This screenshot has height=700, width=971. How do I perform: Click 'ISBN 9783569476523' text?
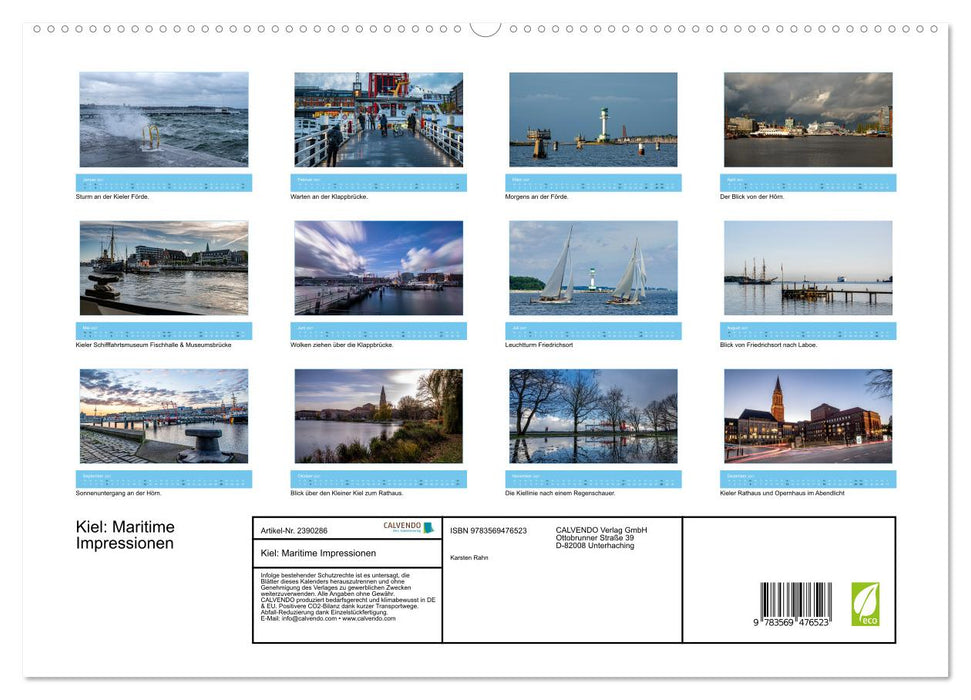coord(489,531)
